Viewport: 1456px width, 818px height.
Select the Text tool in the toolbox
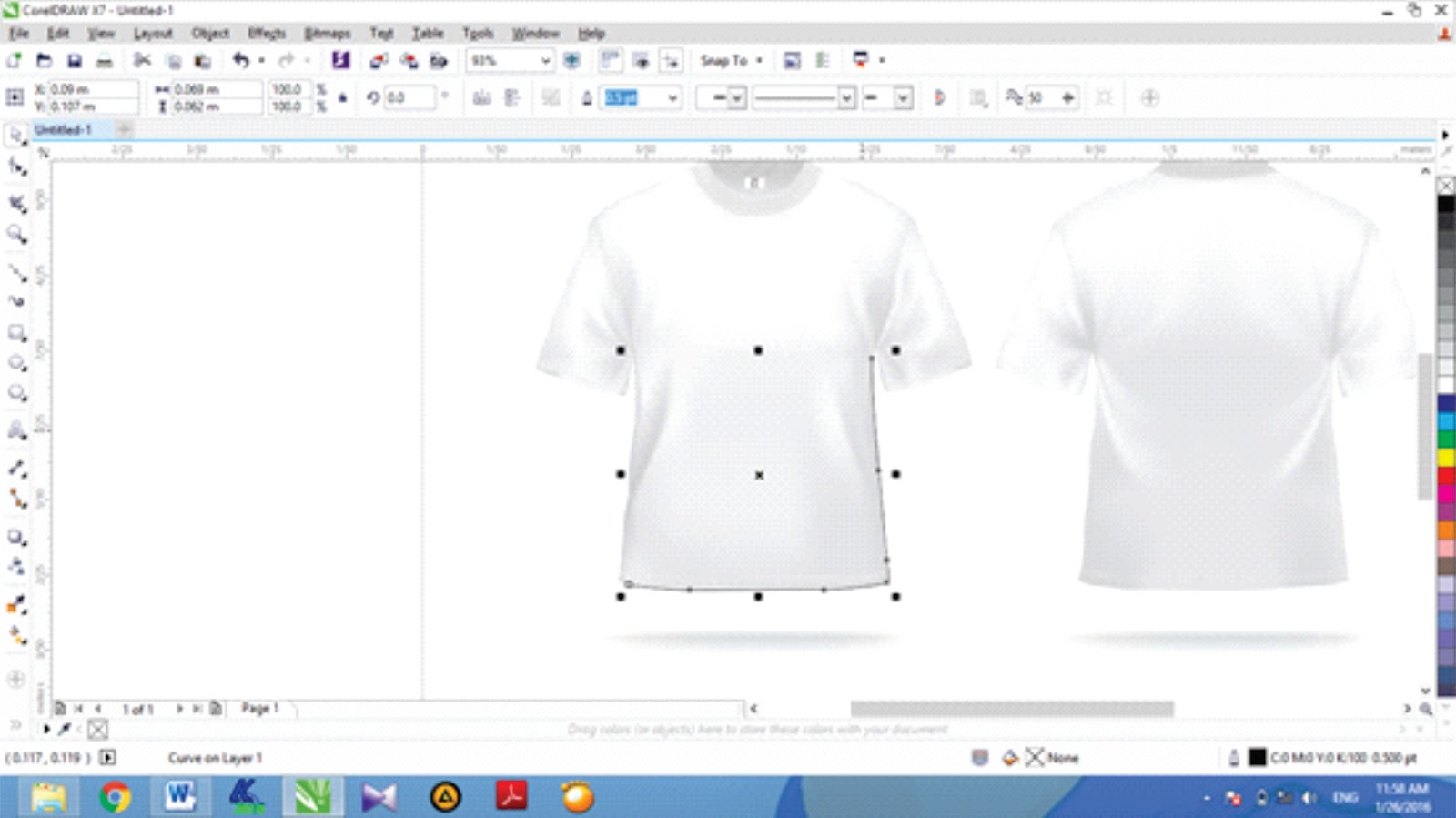click(x=16, y=430)
